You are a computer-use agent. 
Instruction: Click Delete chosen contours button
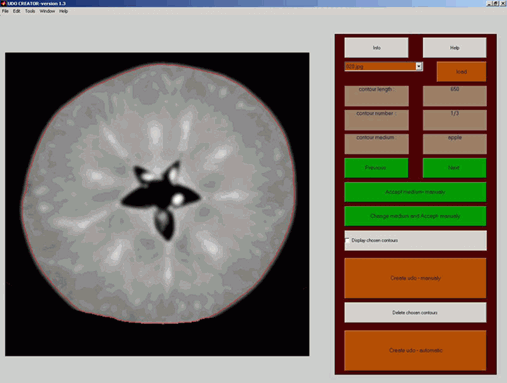pyautogui.click(x=415, y=312)
